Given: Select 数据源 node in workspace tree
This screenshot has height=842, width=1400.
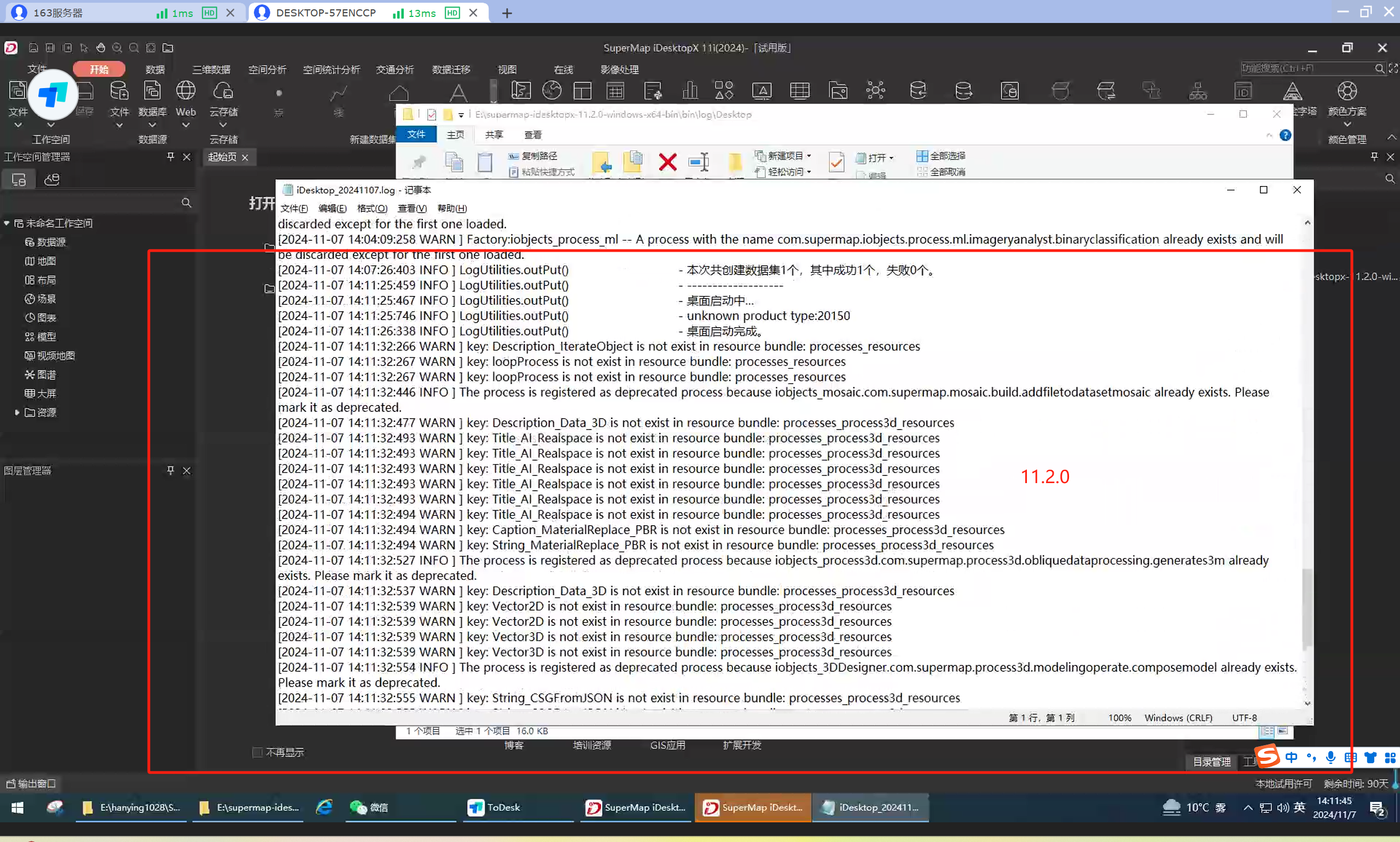Looking at the screenshot, I should 45,242.
